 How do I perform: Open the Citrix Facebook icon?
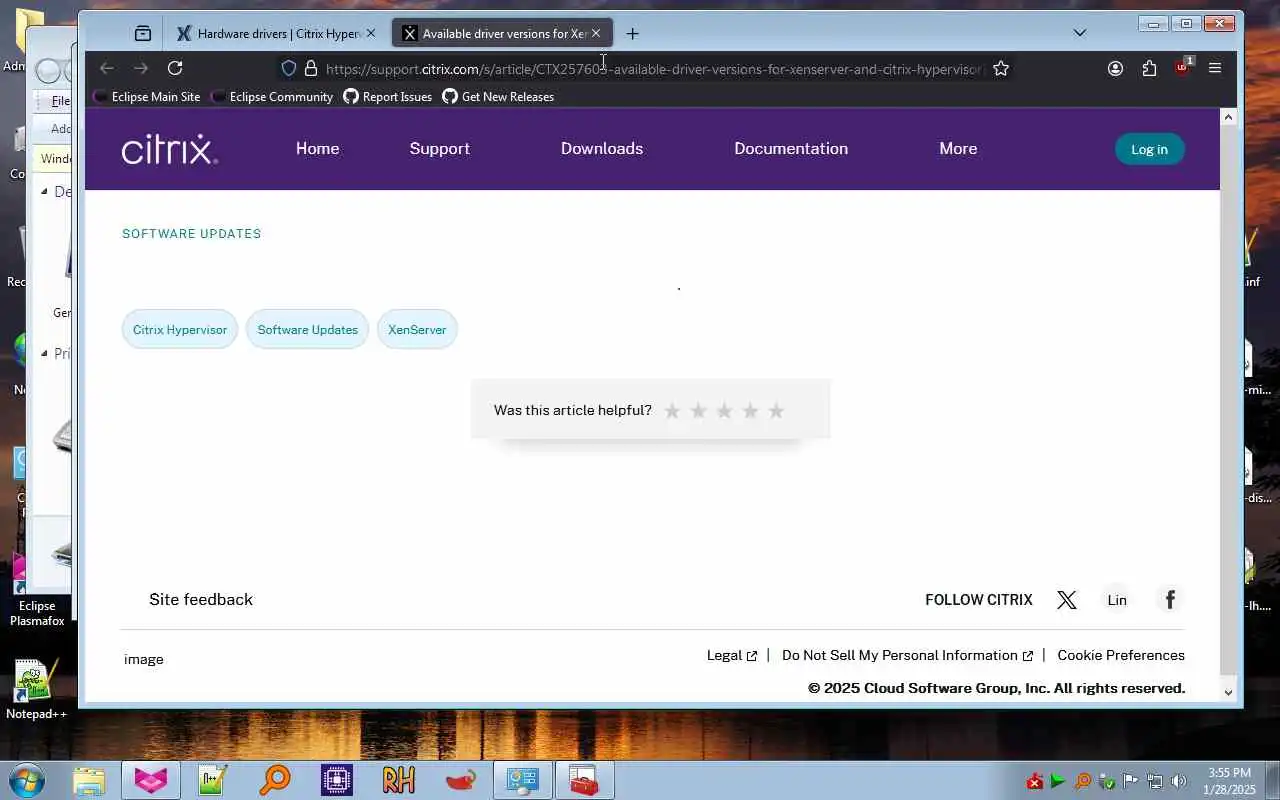coord(1170,599)
